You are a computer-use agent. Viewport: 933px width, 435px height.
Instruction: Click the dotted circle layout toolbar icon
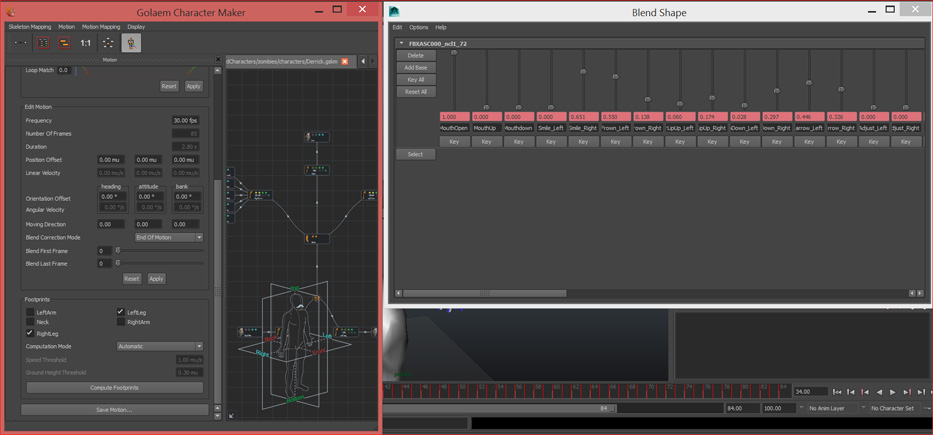point(108,43)
